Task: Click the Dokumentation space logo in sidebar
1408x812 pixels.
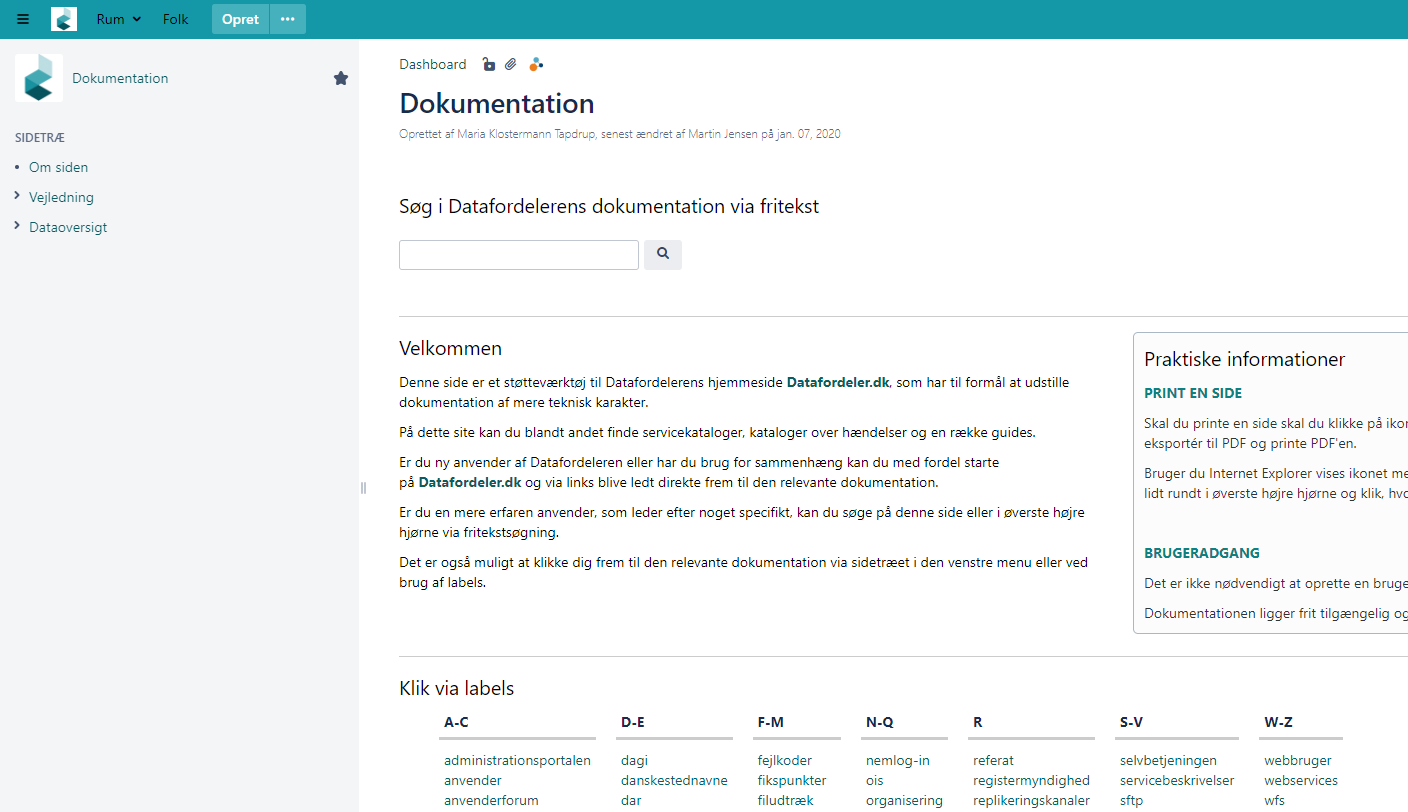Action: pos(39,78)
